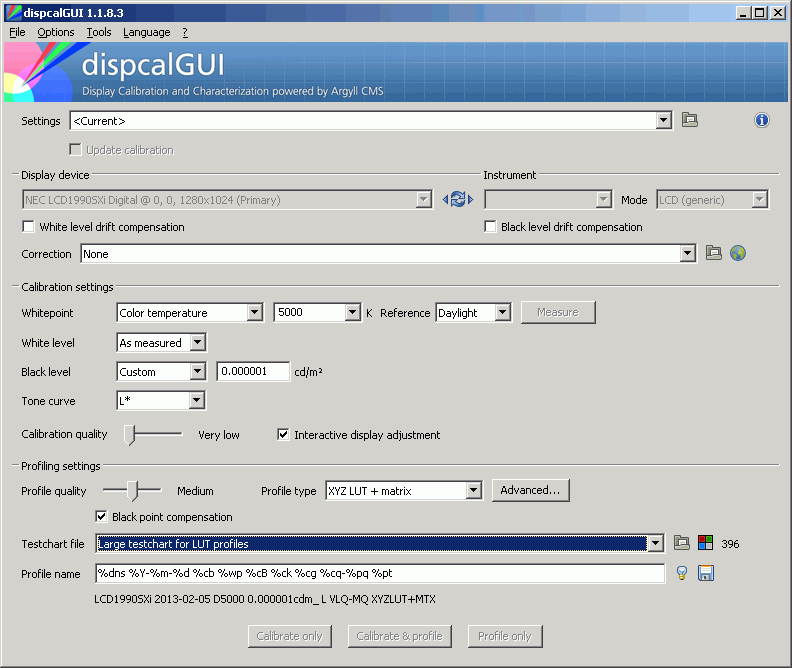The image size is (792, 668).
Task: Show profile name placeholders lightbulb icon
Action: point(682,573)
